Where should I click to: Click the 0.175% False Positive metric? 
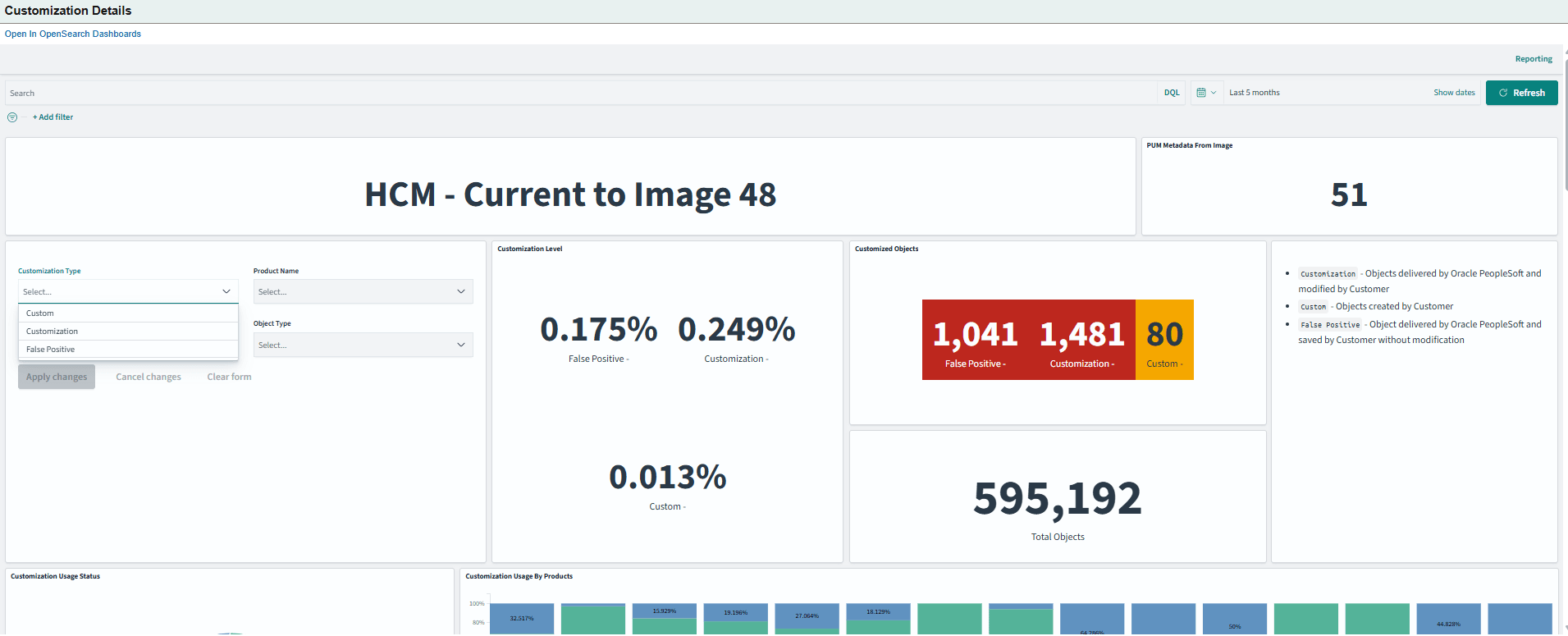pos(599,337)
